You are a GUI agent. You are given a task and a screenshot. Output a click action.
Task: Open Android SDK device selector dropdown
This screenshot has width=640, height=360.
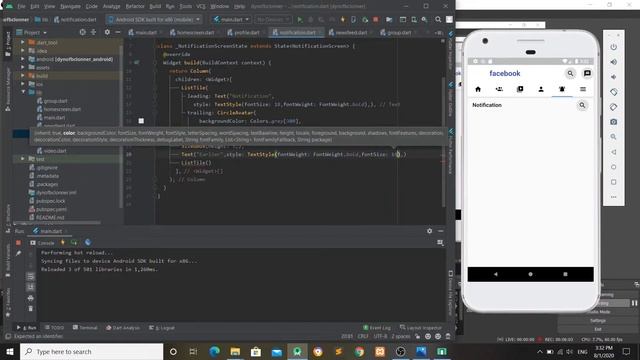click(155, 20)
